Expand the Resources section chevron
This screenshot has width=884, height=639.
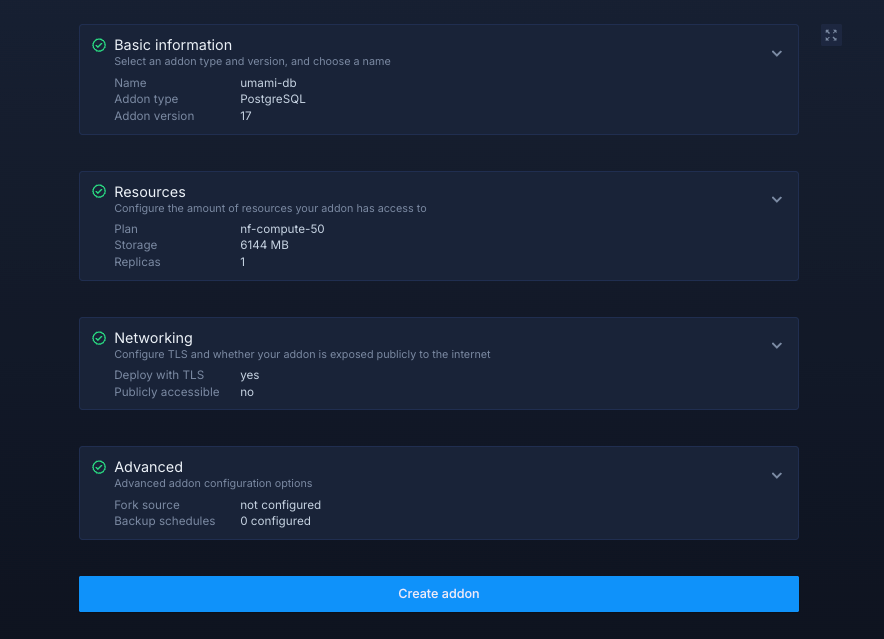pos(777,199)
